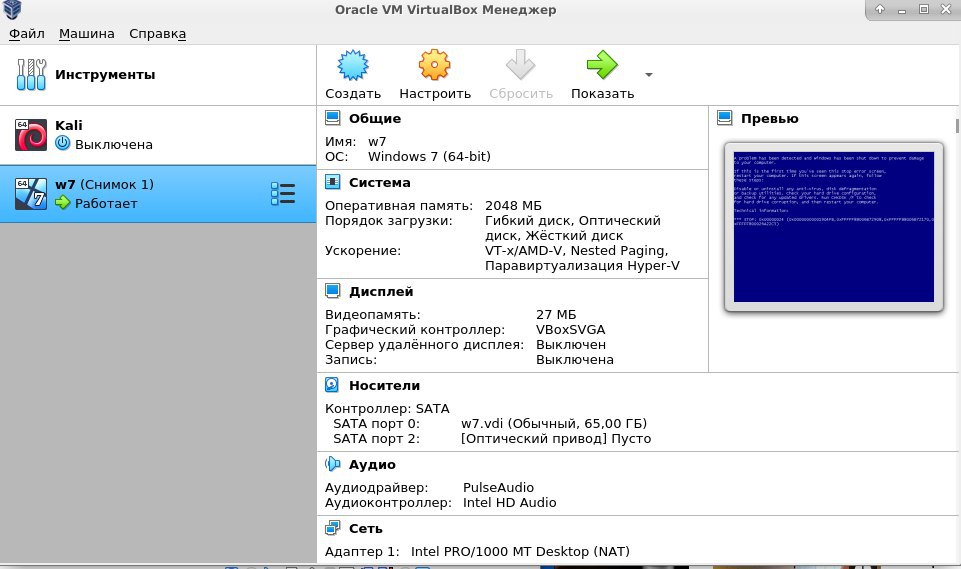Click the w7.vdi disk entry
This screenshot has height=569, width=961.
tap(553, 424)
